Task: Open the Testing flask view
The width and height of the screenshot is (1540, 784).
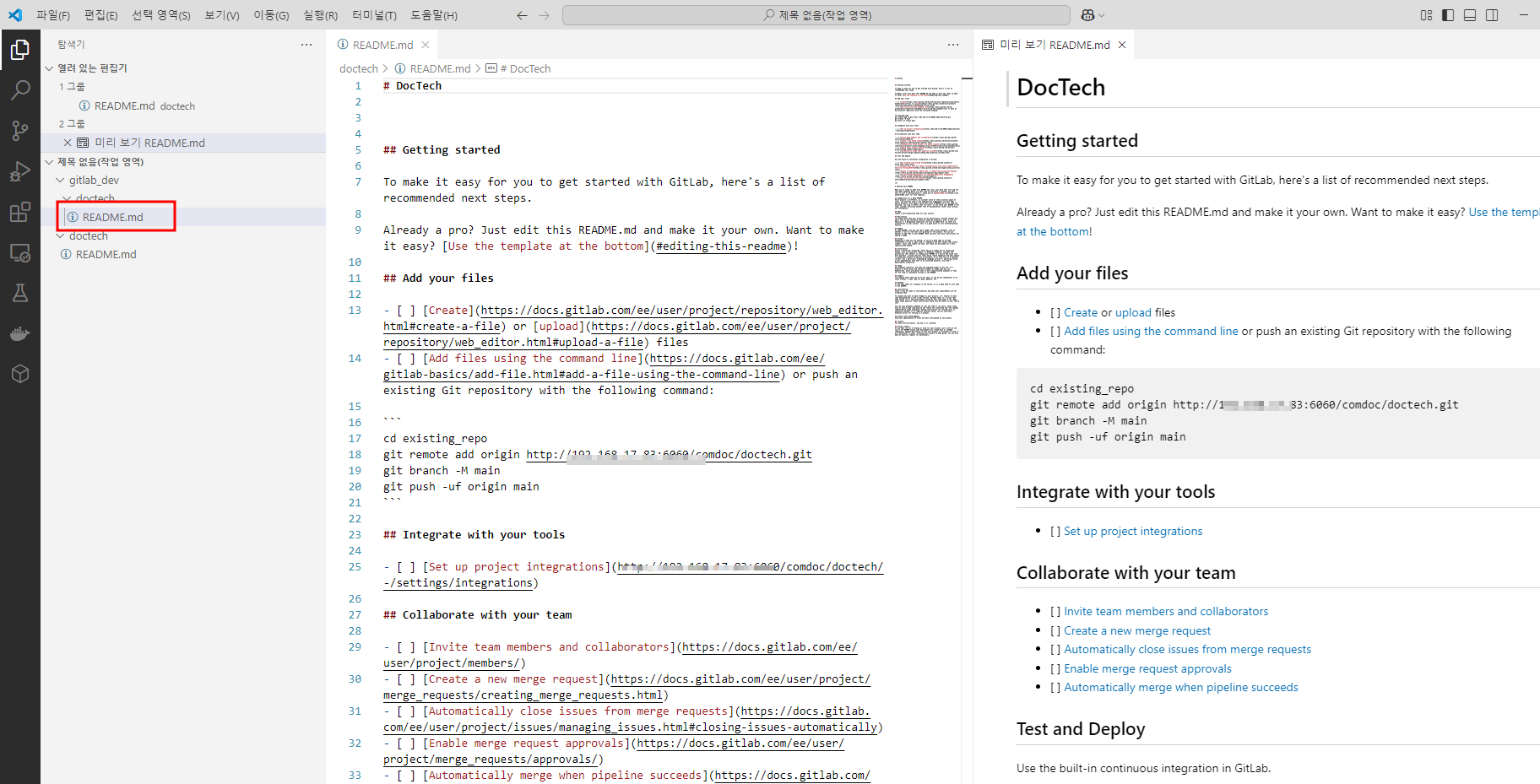Action: click(x=20, y=293)
